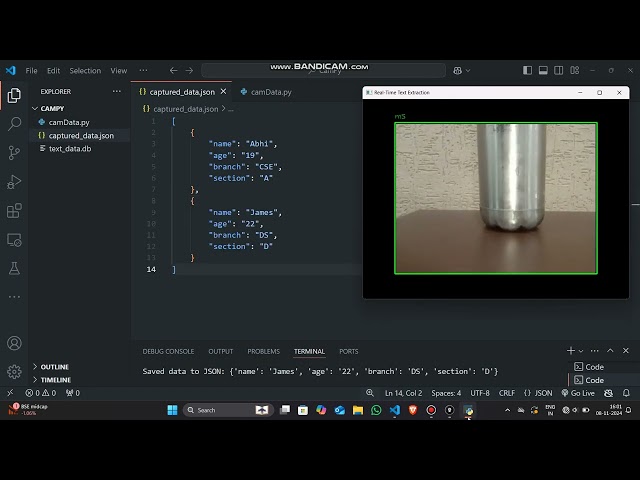Image resolution: width=640 pixels, height=480 pixels.
Task: Click the command center search box
Action: point(323,71)
